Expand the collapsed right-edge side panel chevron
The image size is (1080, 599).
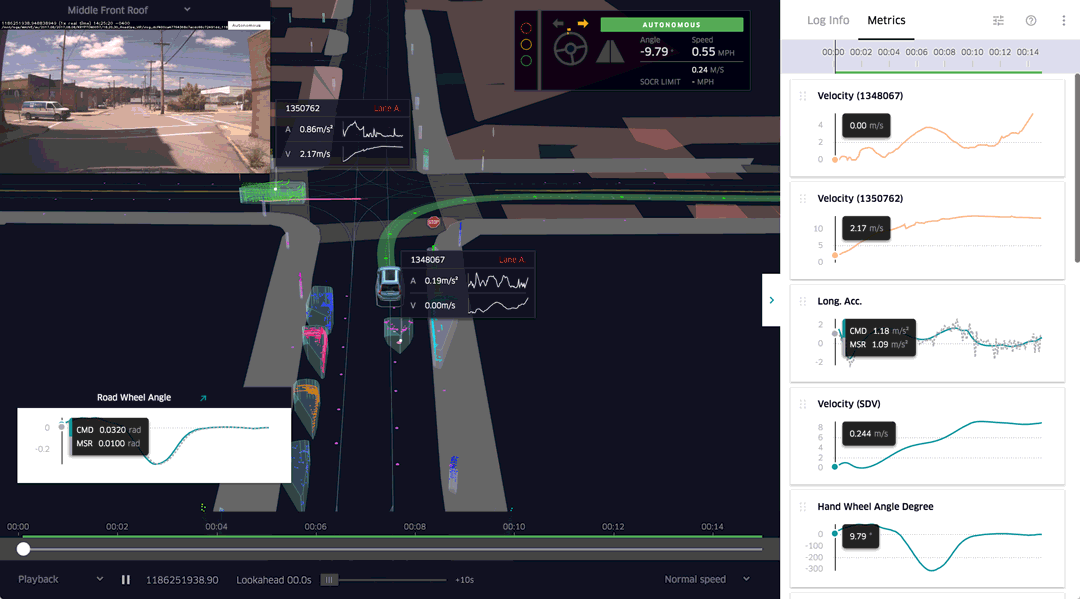tap(771, 299)
